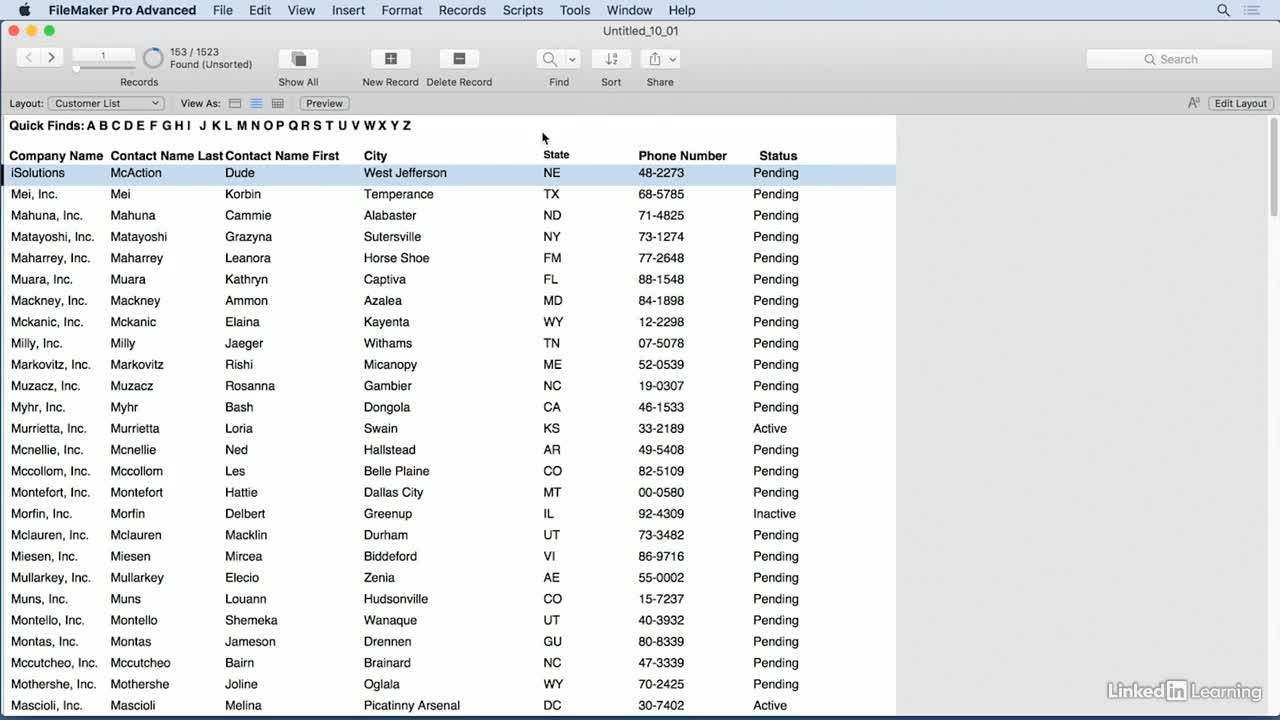Open the Window menu
This screenshot has height=720, width=1280.
629,10
